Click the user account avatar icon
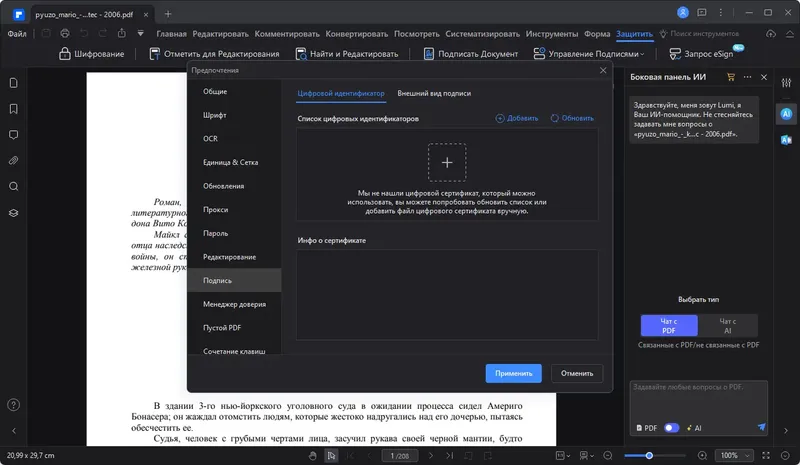This screenshot has height=465, width=800. tap(683, 12)
